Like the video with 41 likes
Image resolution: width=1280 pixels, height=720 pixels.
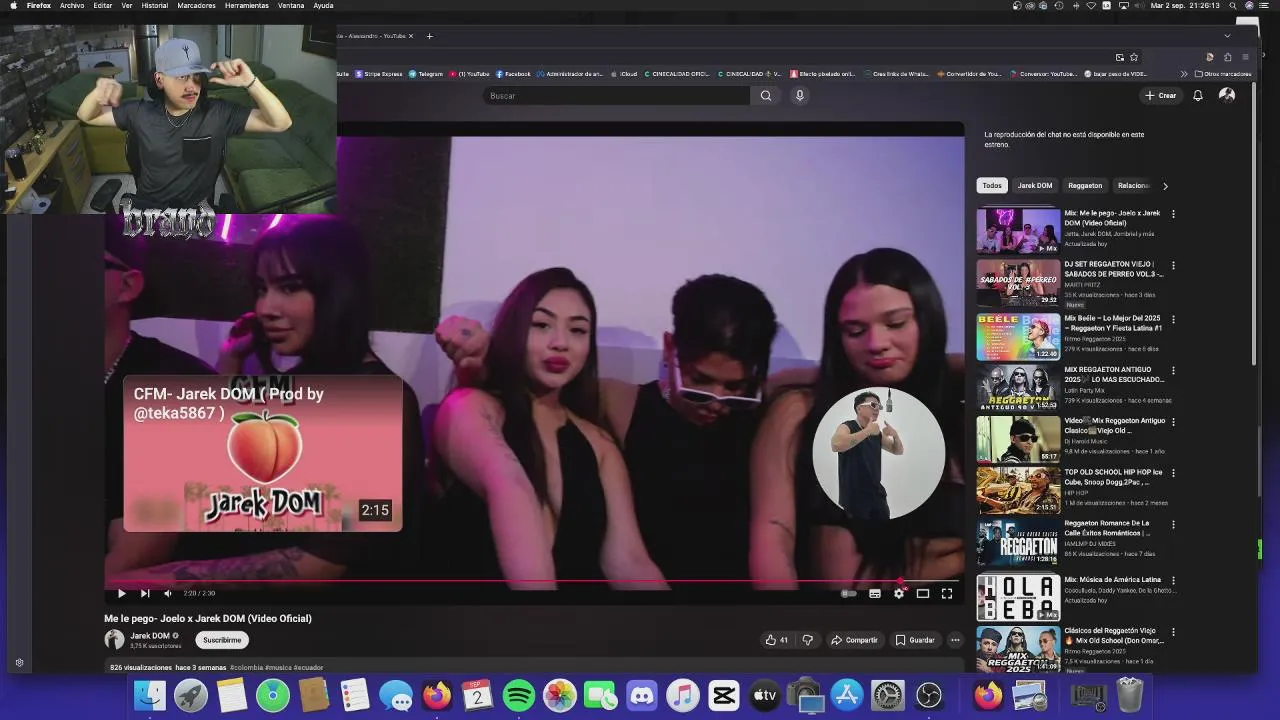pos(777,640)
